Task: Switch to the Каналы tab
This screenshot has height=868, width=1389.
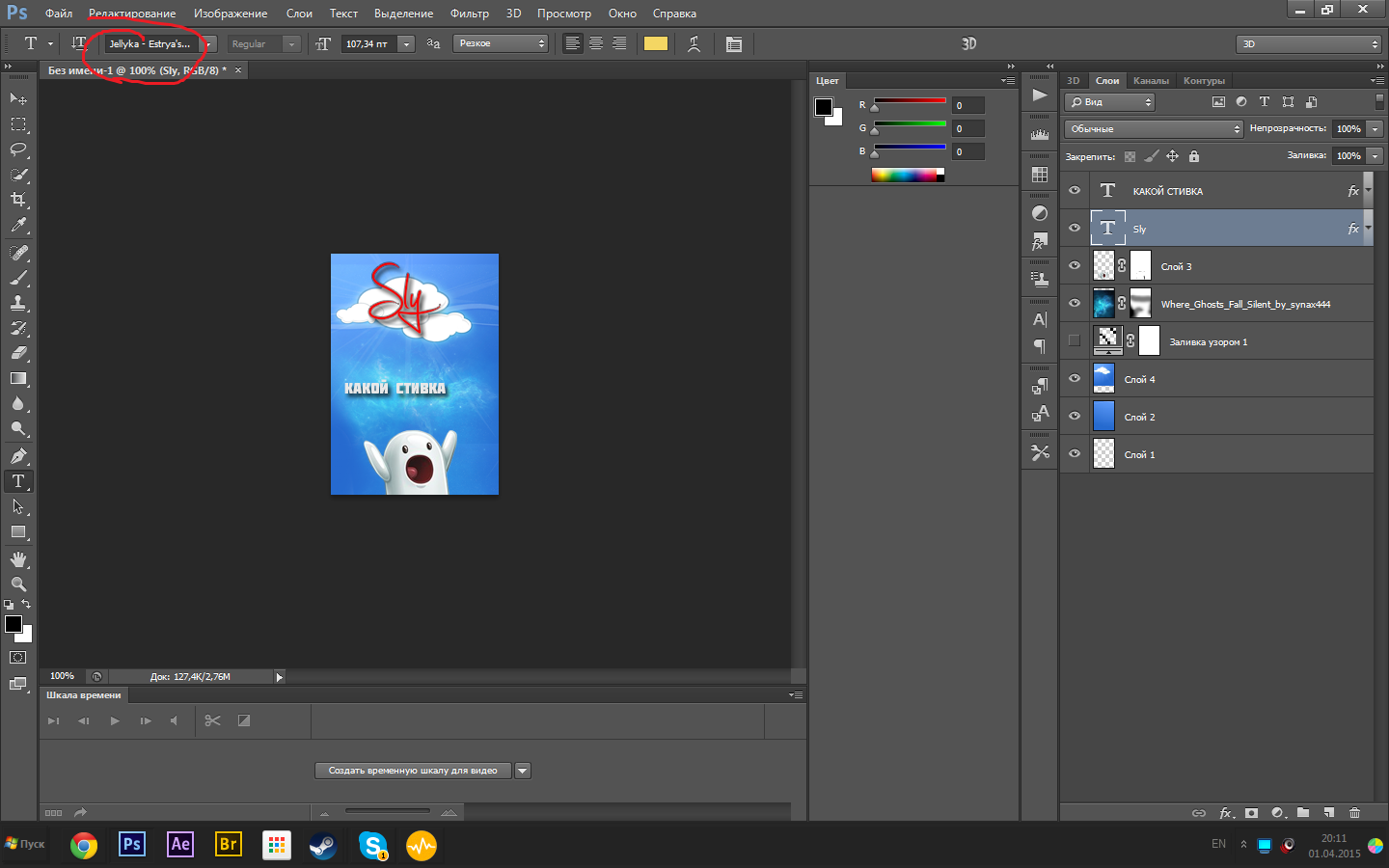Action: coord(1151,81)
